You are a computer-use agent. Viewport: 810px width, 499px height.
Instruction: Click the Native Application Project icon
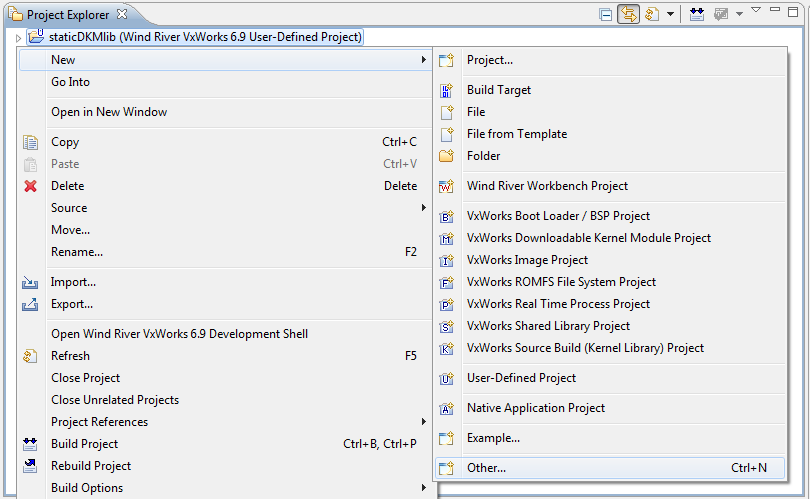[446, 409]
